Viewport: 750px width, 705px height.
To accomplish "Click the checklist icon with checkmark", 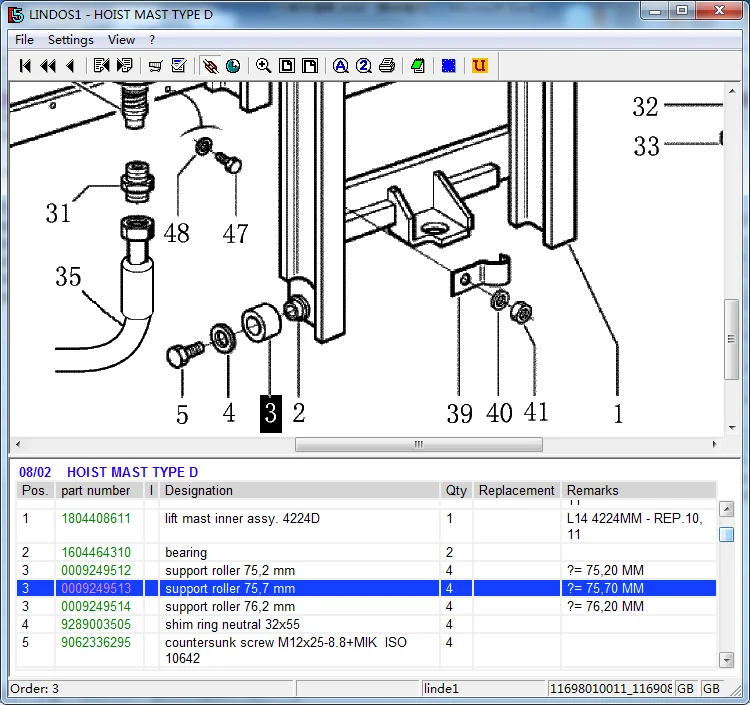I will coord(178,66).
